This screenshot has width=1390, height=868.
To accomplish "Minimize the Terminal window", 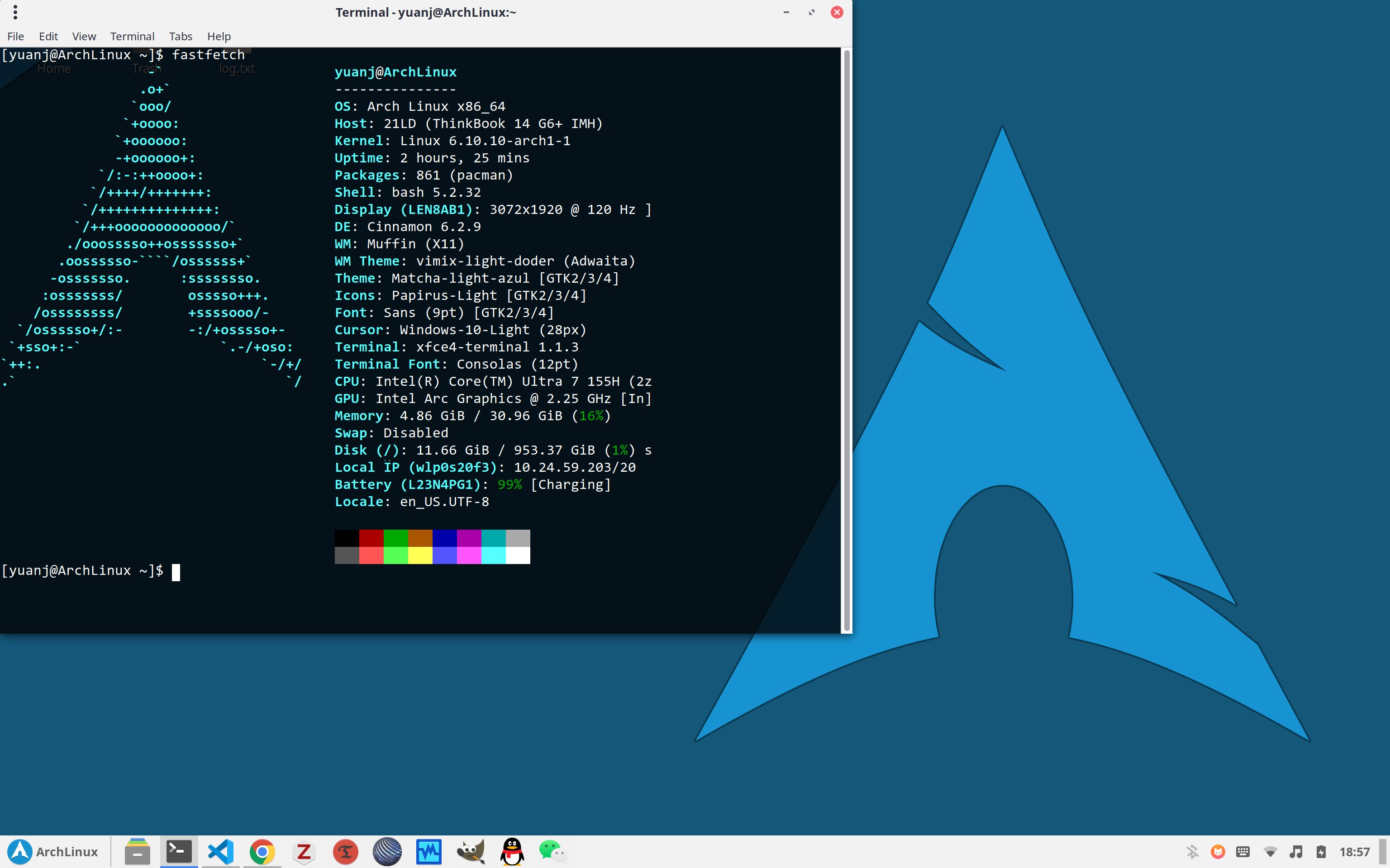I will tap(786, 12).
